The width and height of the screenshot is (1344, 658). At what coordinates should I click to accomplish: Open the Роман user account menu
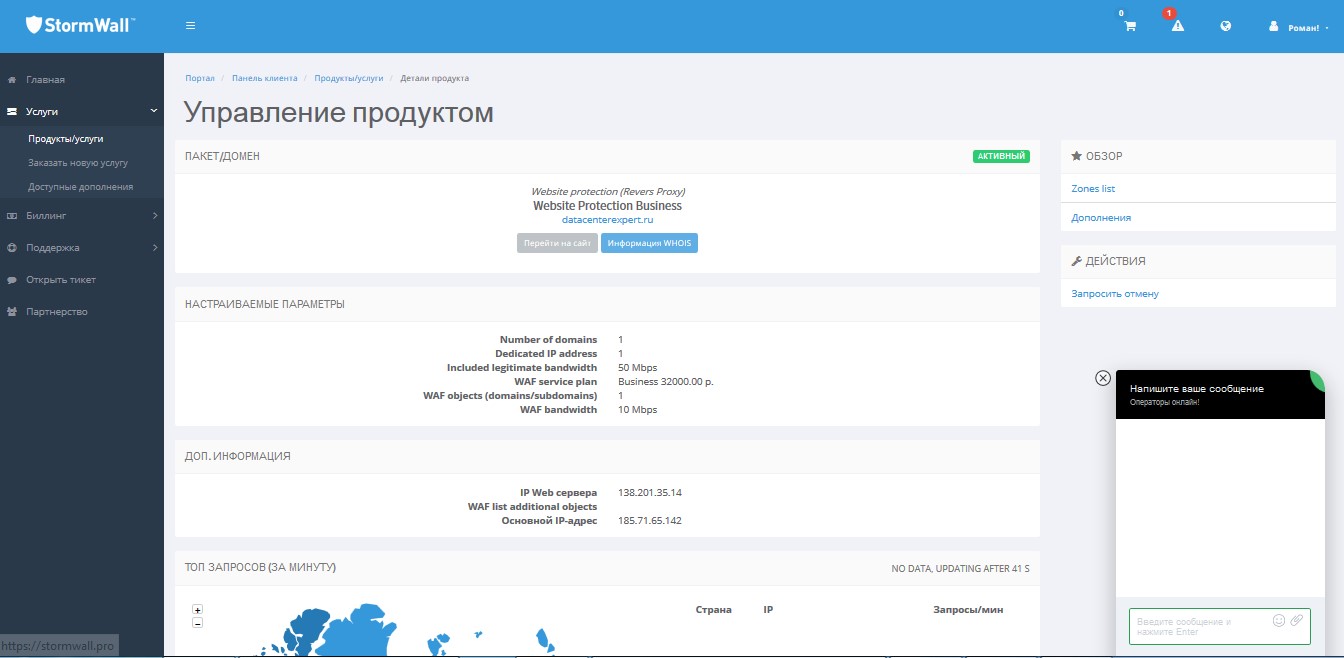tap(1299, 27)
